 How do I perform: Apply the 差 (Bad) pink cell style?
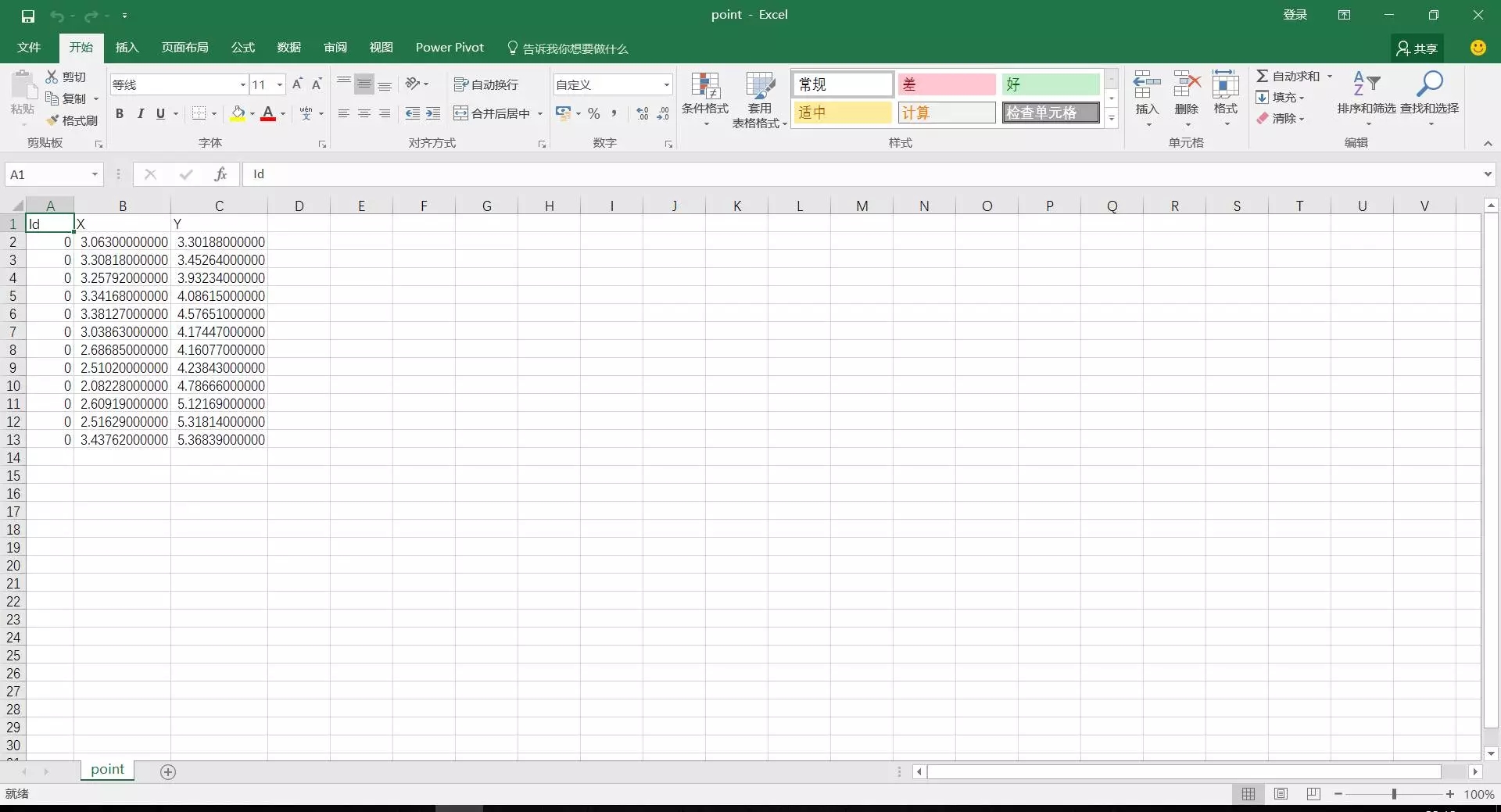947,84
